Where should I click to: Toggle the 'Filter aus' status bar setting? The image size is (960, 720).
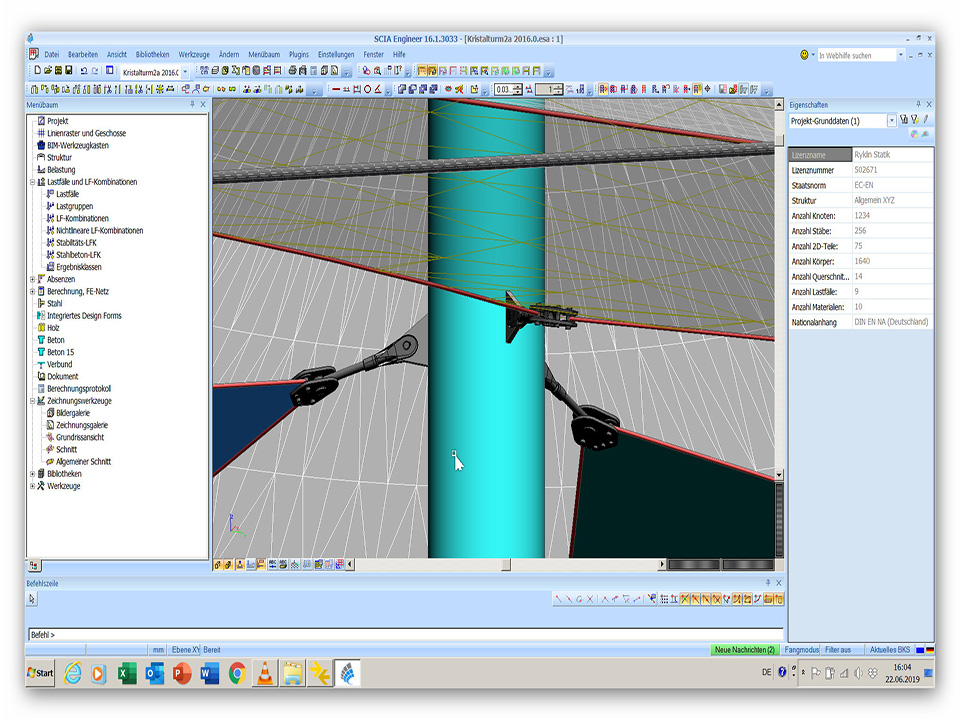point(838,649)
